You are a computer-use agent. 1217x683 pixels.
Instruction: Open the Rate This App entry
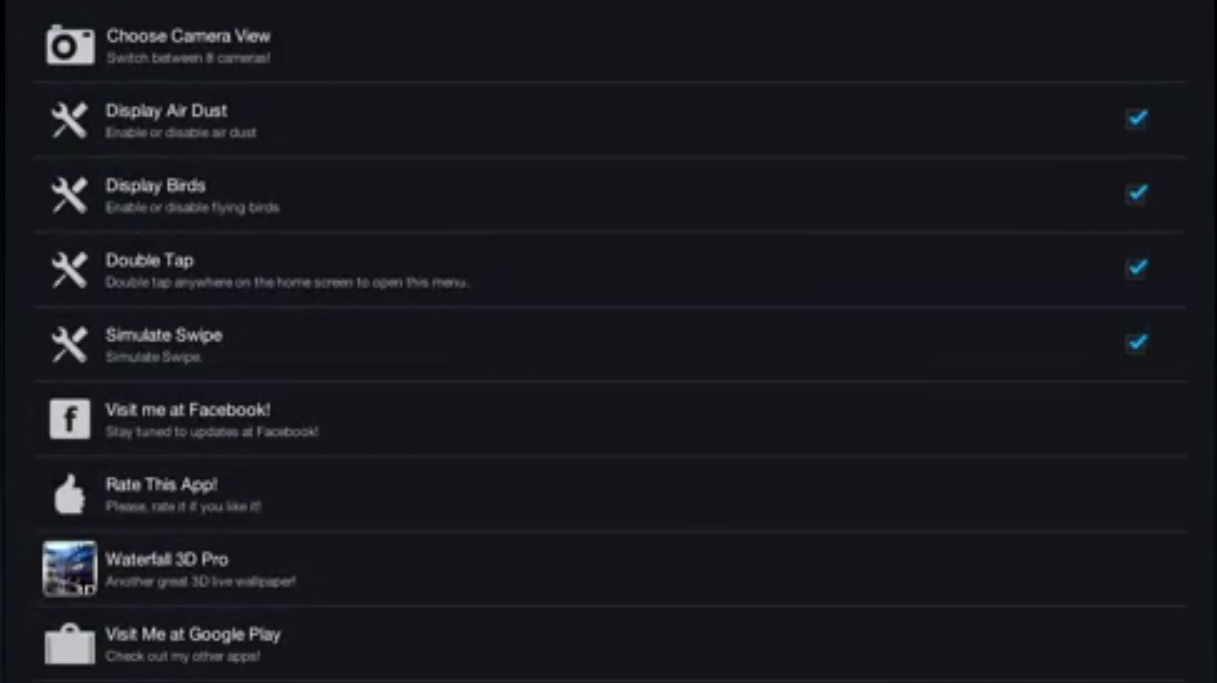(610, 494)
